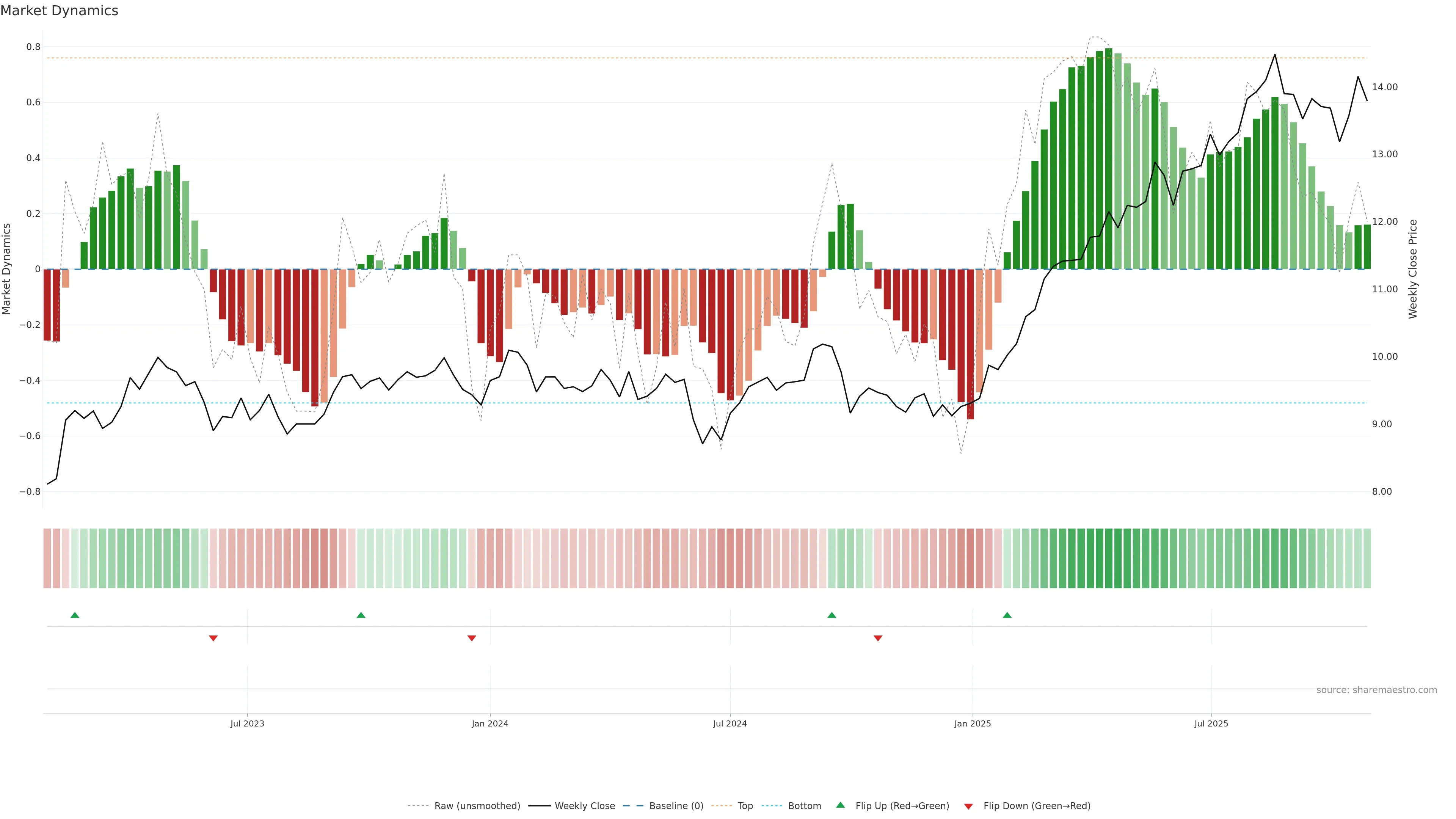Click the red flip-down triangle just before Jan 2024
Screen dimensions: 1456x819
tap(472, 638)
